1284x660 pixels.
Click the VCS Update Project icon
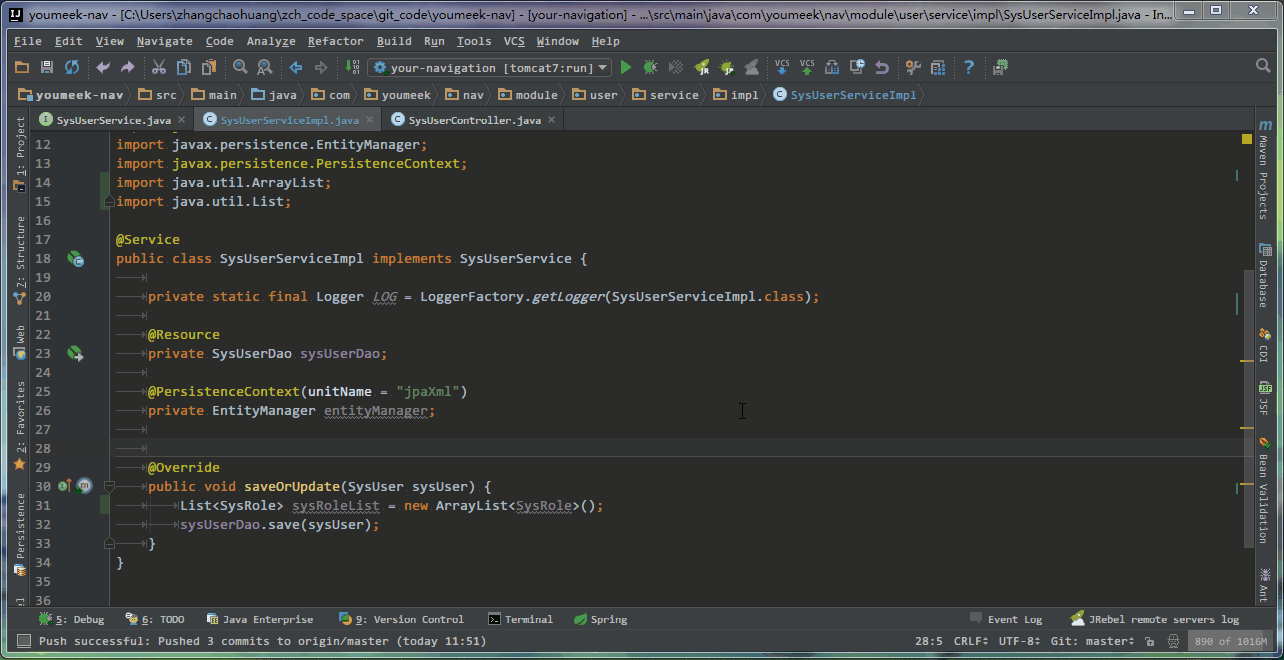(782, 67)
